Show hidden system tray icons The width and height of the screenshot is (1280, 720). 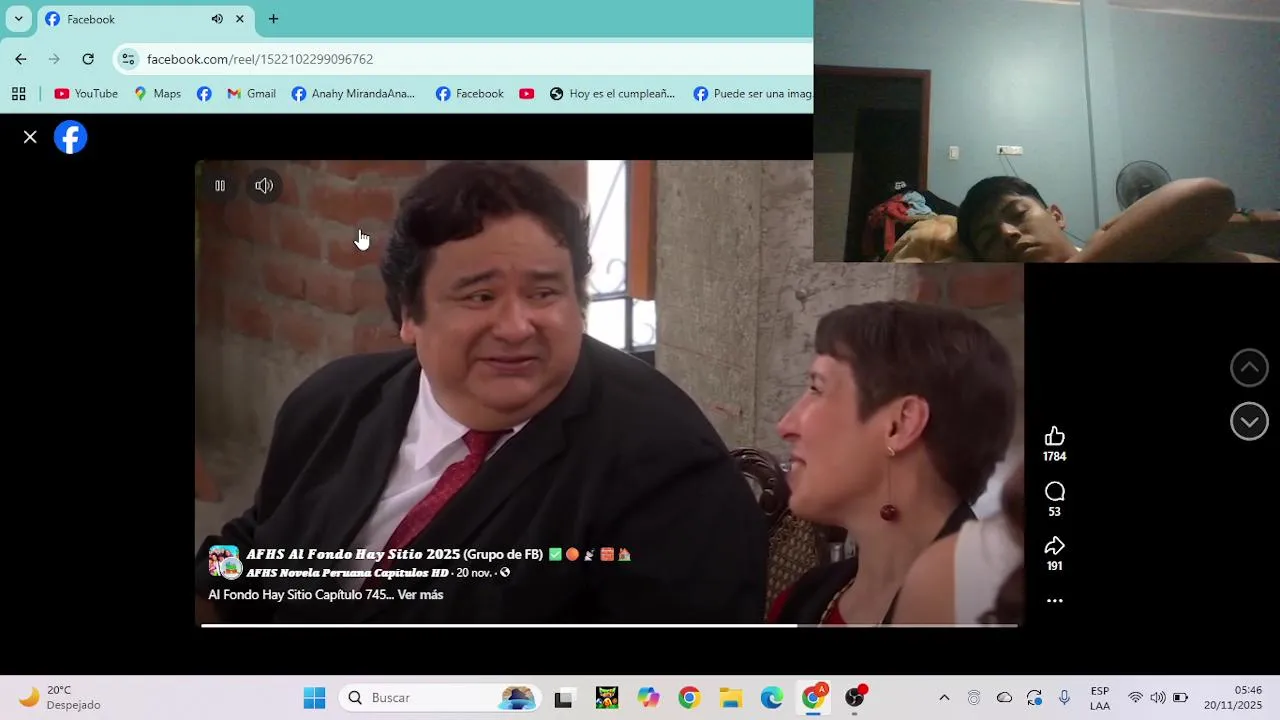click(x=944, y=697)
